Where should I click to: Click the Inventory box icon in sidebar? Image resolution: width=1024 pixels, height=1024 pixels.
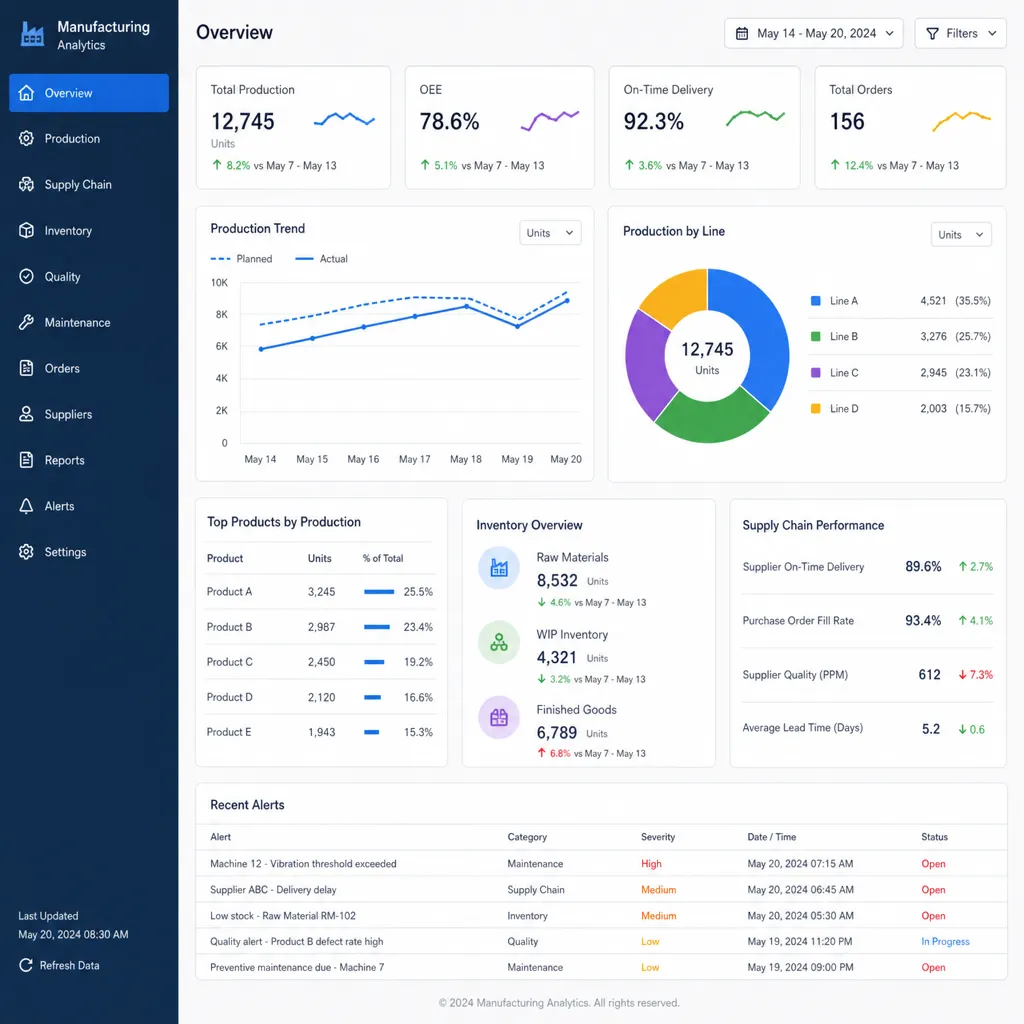point(26,231)
